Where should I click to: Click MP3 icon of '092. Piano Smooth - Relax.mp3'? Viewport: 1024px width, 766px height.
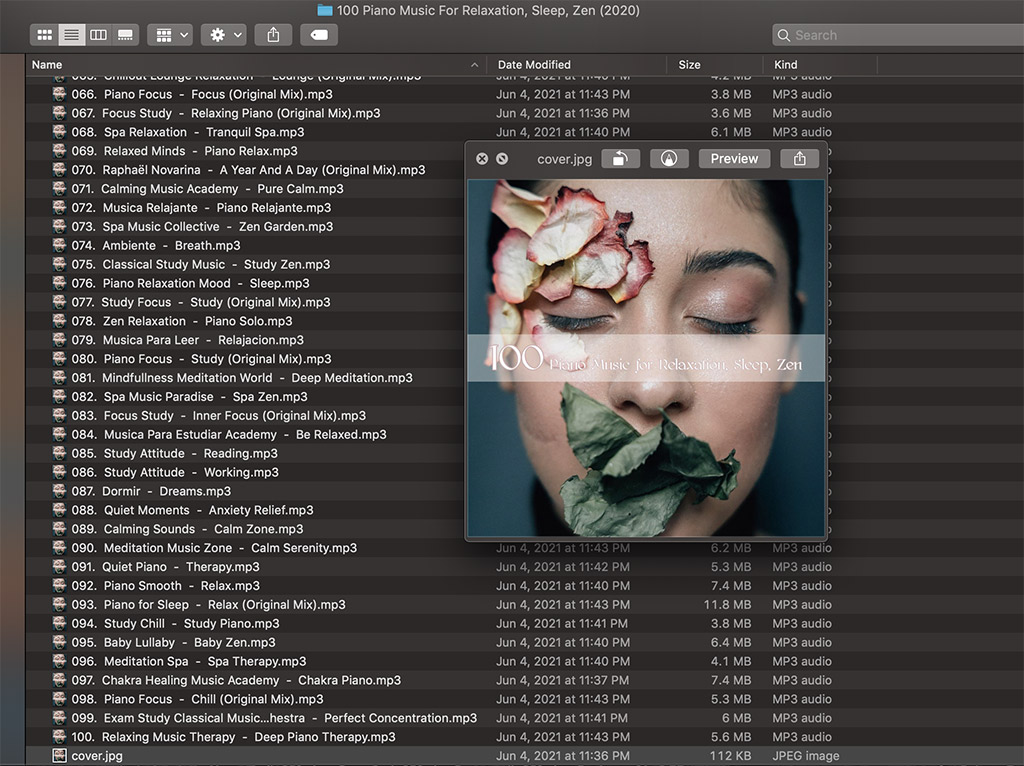pos(59,586)
